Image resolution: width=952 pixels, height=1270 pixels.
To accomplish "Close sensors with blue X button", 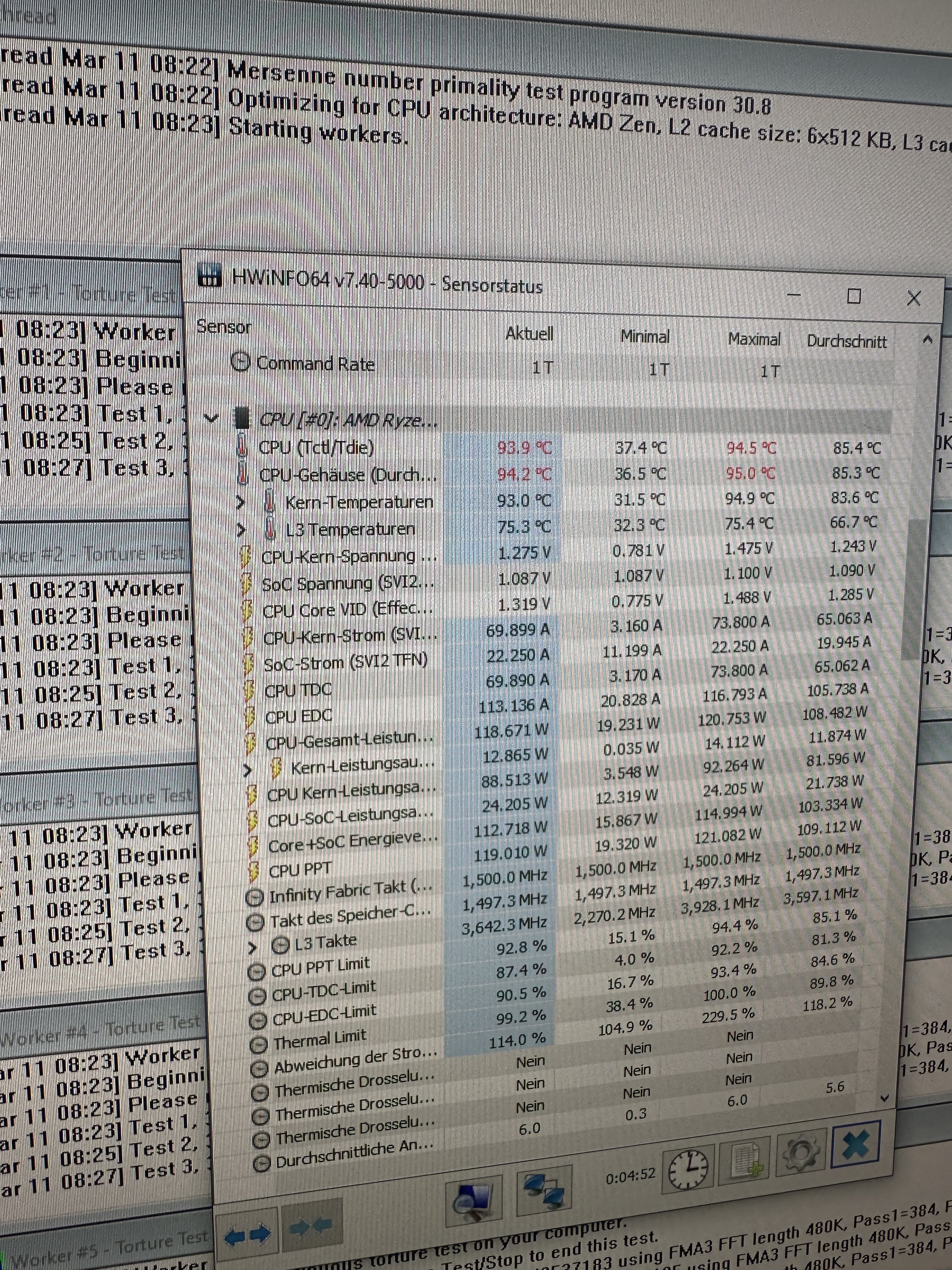I will click(x=856, y=1144).
